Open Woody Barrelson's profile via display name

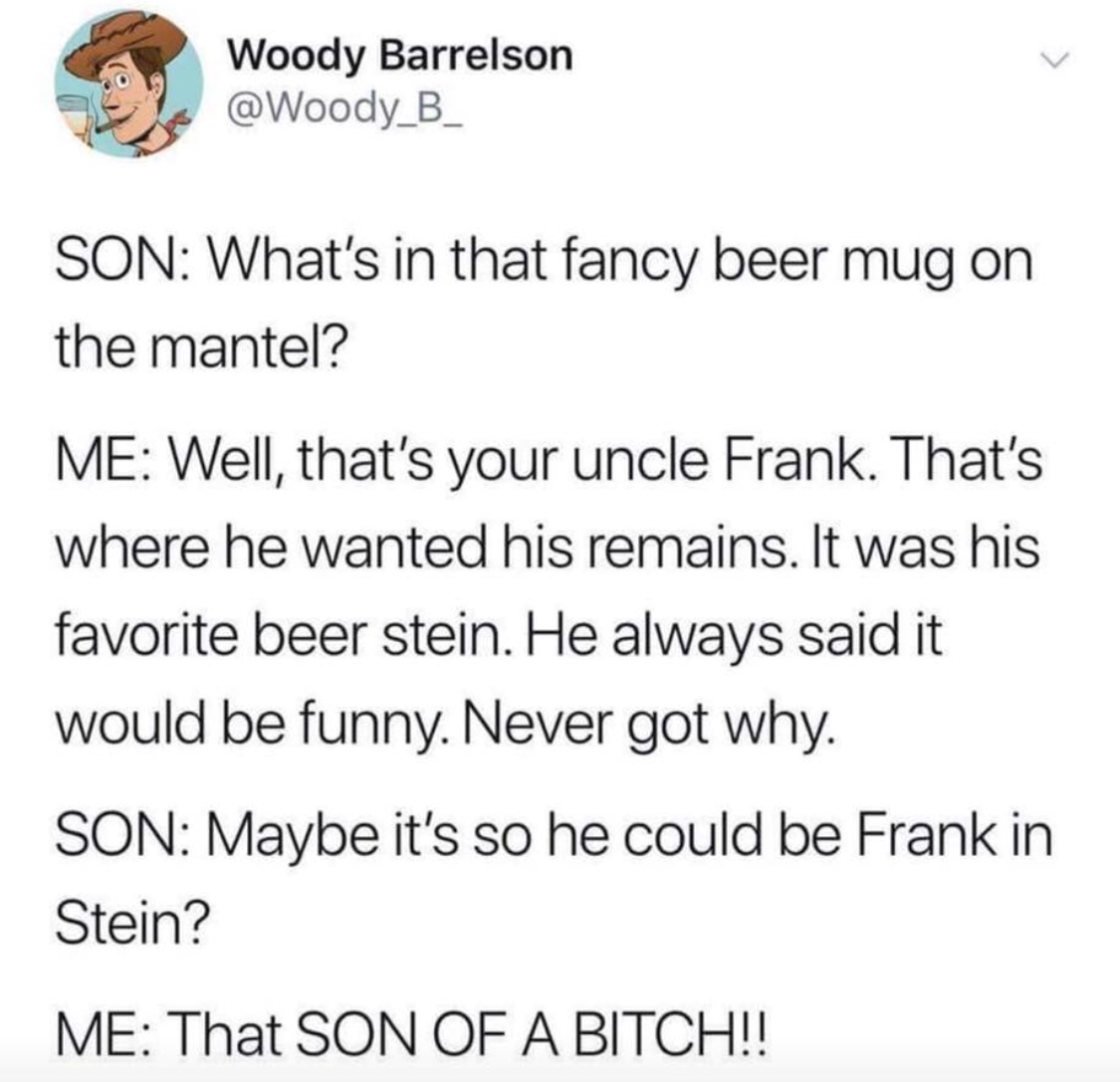pyautogui.click(x=400, y=55)
